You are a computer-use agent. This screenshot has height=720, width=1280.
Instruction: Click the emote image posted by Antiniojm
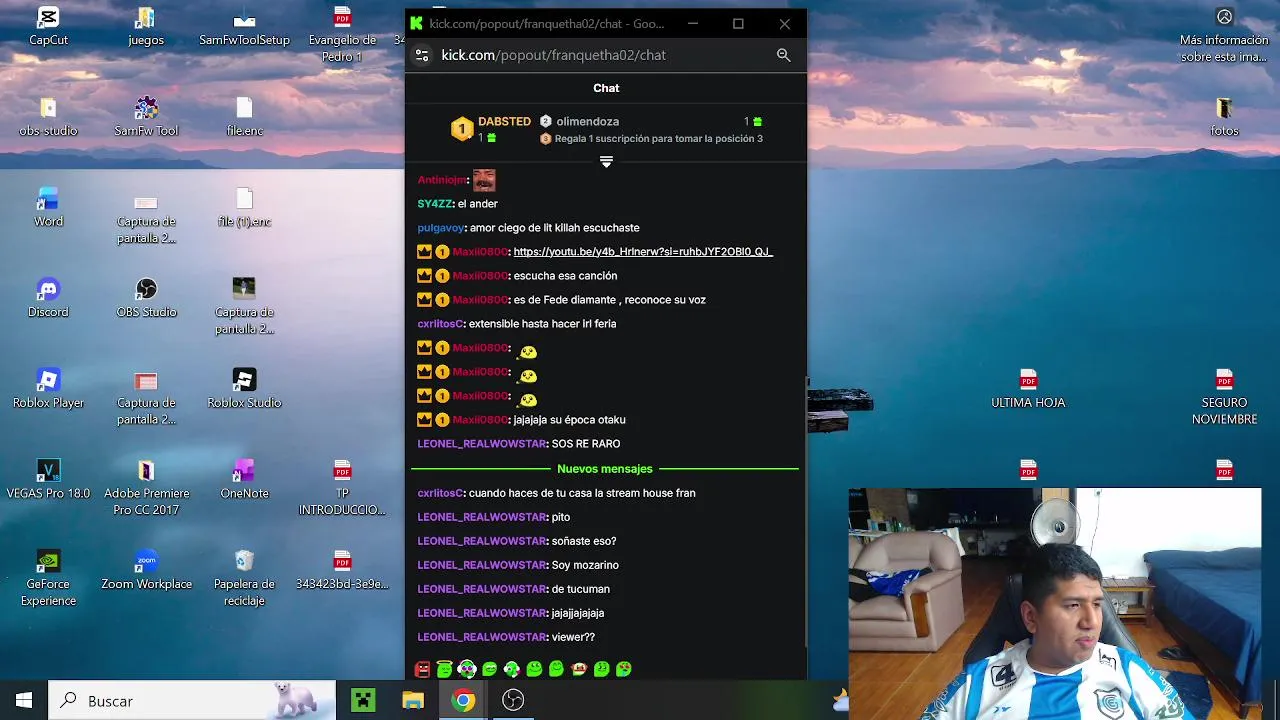coord(484,180)
